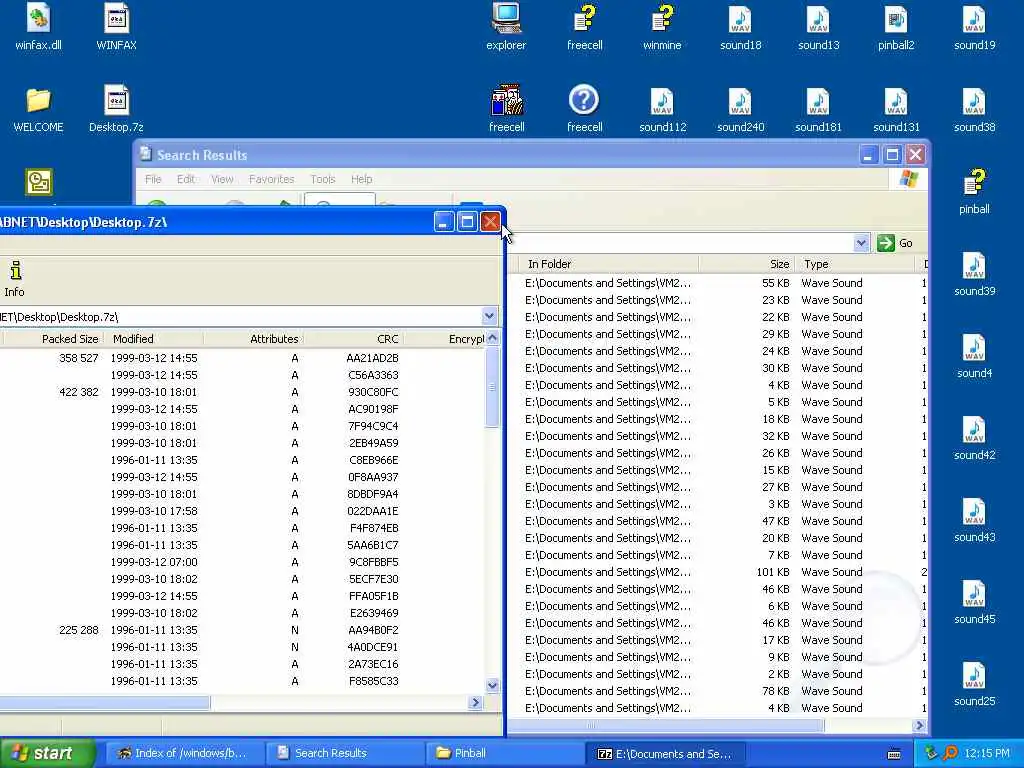Select sound240 wave file icon

pyautogui.click(x=740, y=110)
